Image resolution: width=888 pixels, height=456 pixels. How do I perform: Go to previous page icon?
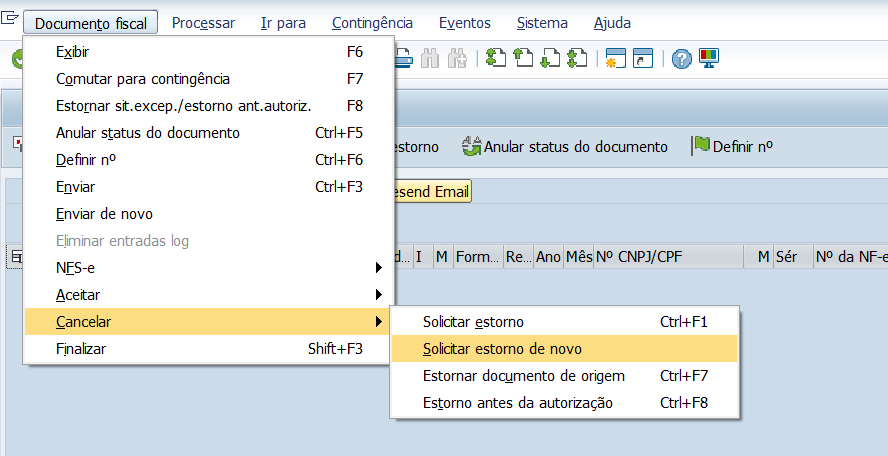click(523, 58)
